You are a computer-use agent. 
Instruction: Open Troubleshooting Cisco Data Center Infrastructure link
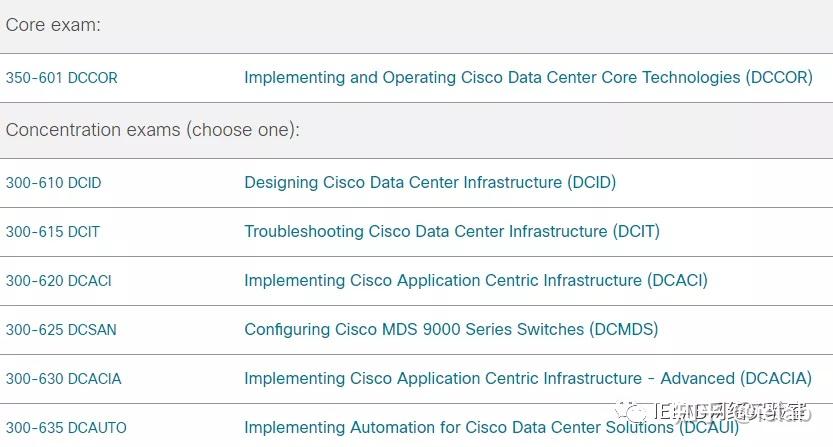(x=452, y=231)
